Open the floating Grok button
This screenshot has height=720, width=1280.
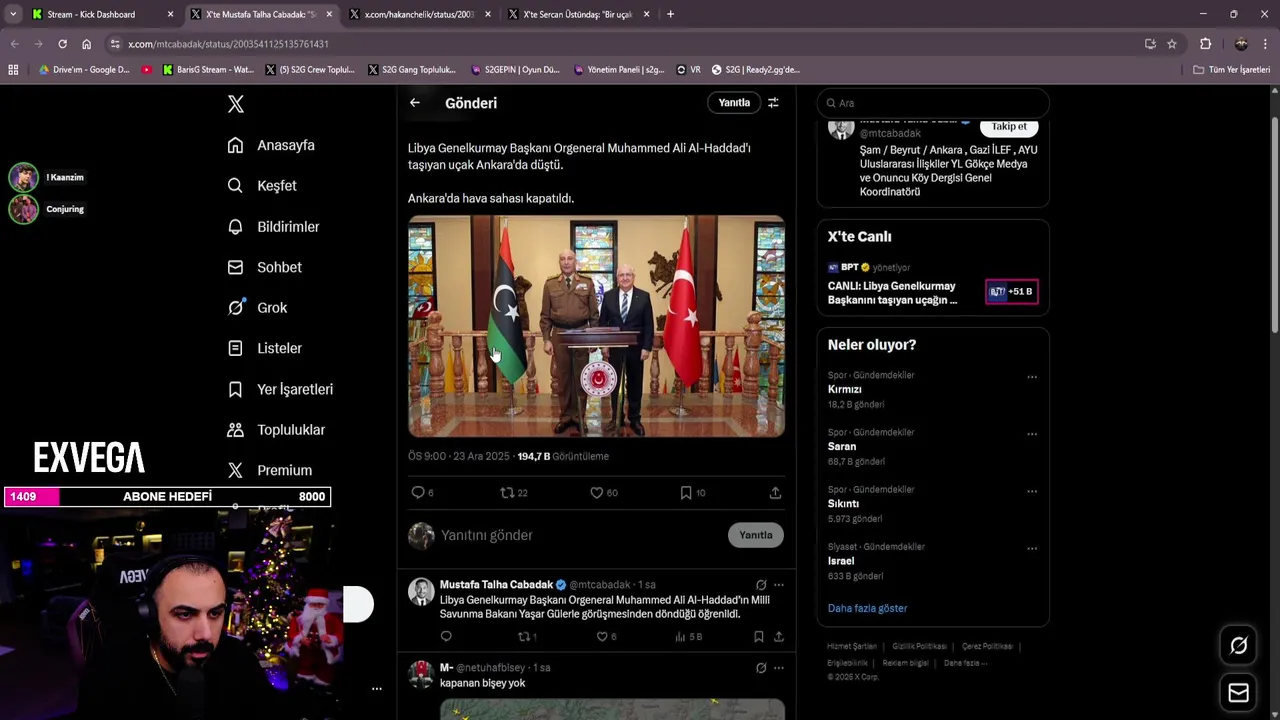point(1238,646)
